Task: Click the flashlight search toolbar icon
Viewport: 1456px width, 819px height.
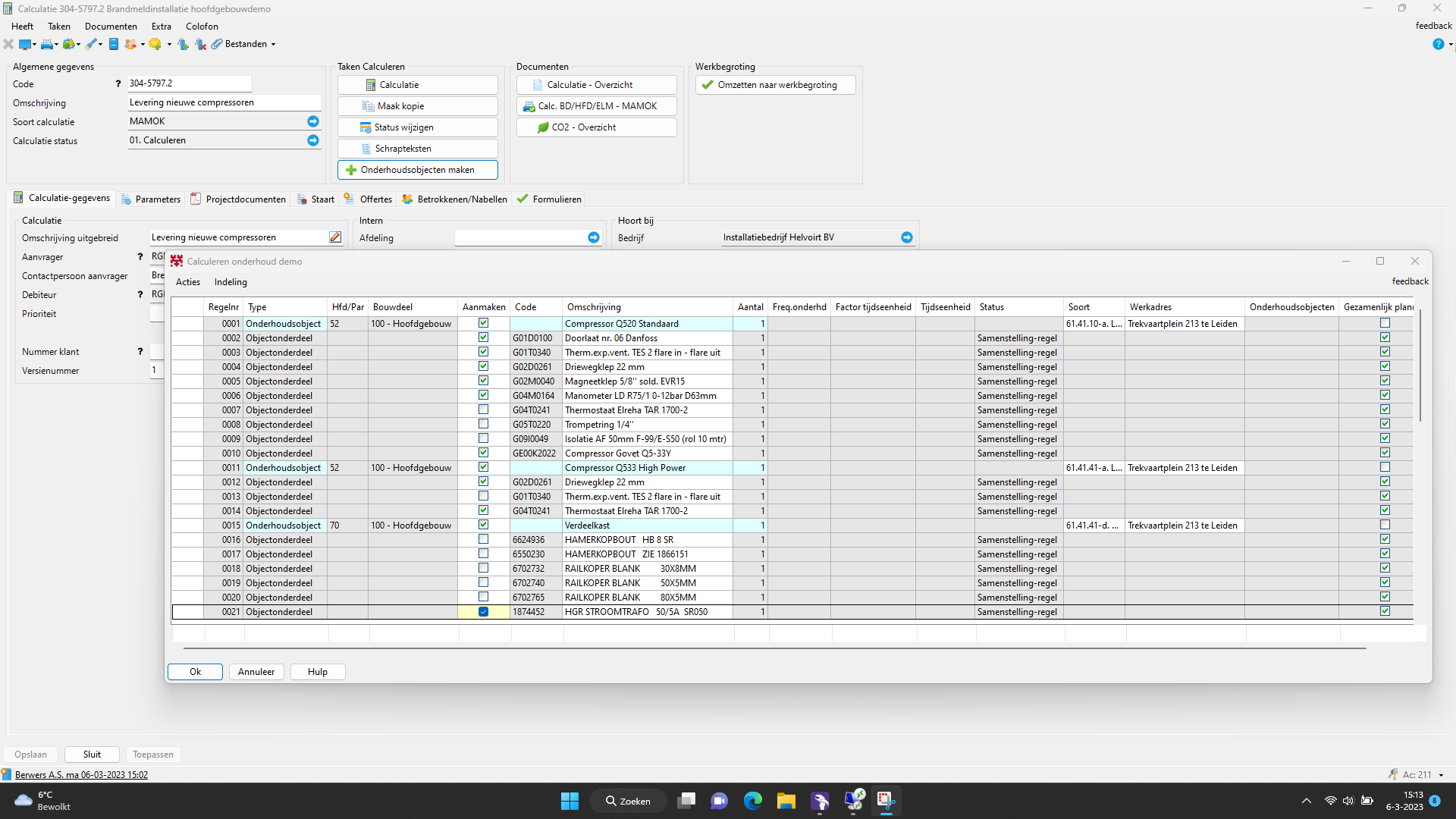Action: click(91, 44)
